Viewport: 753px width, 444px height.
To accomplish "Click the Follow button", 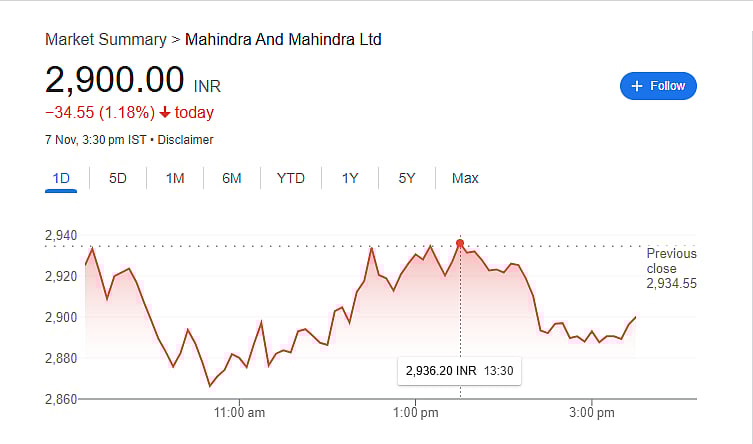I will click(x=658, y=86).
